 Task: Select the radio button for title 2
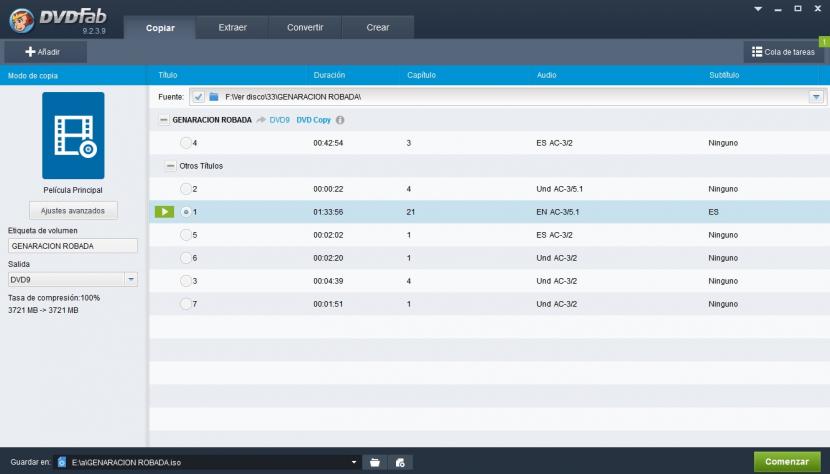point(185,189)
